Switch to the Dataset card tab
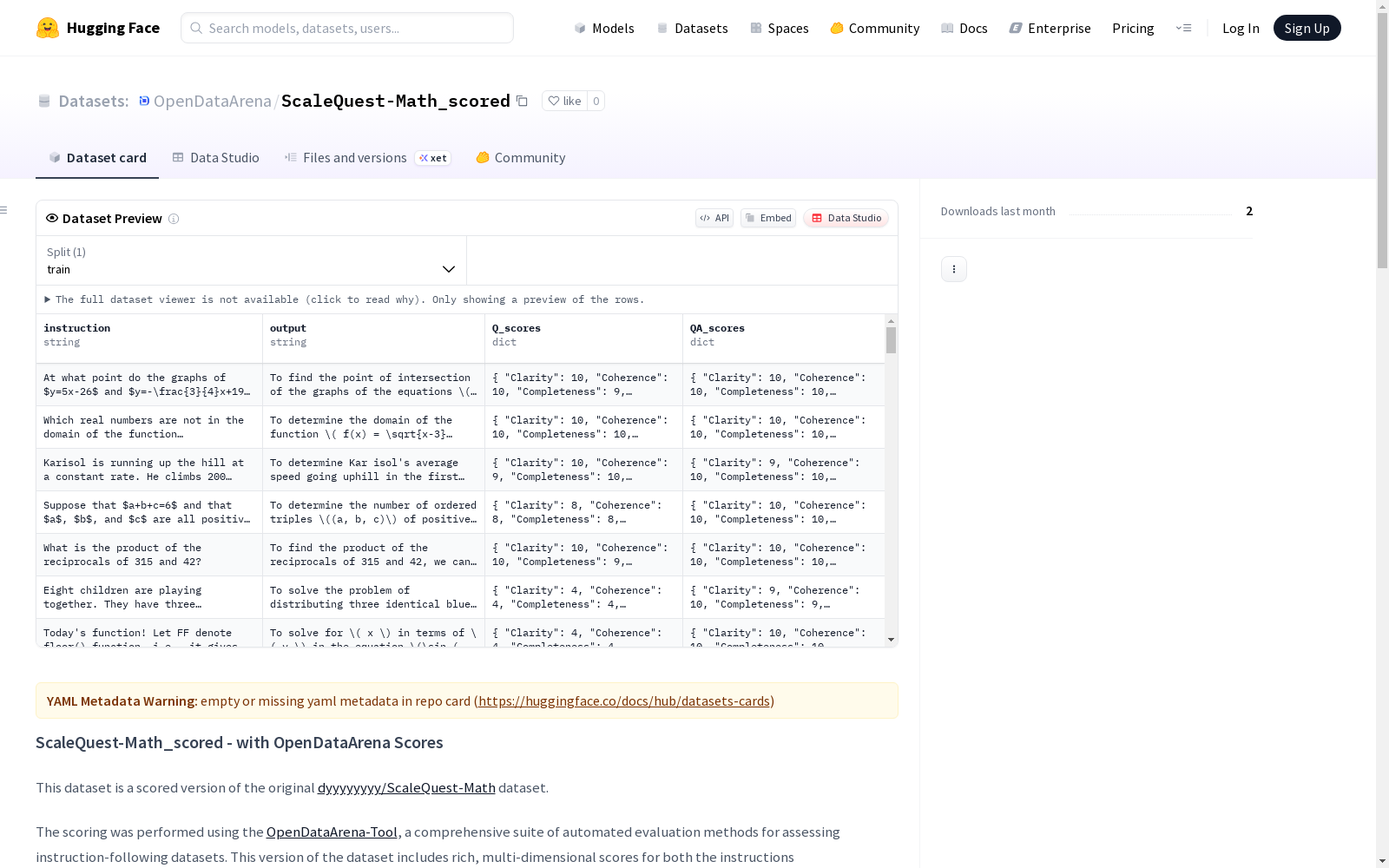The width and height of the screenshot is (1389, 868). (97, 157)
